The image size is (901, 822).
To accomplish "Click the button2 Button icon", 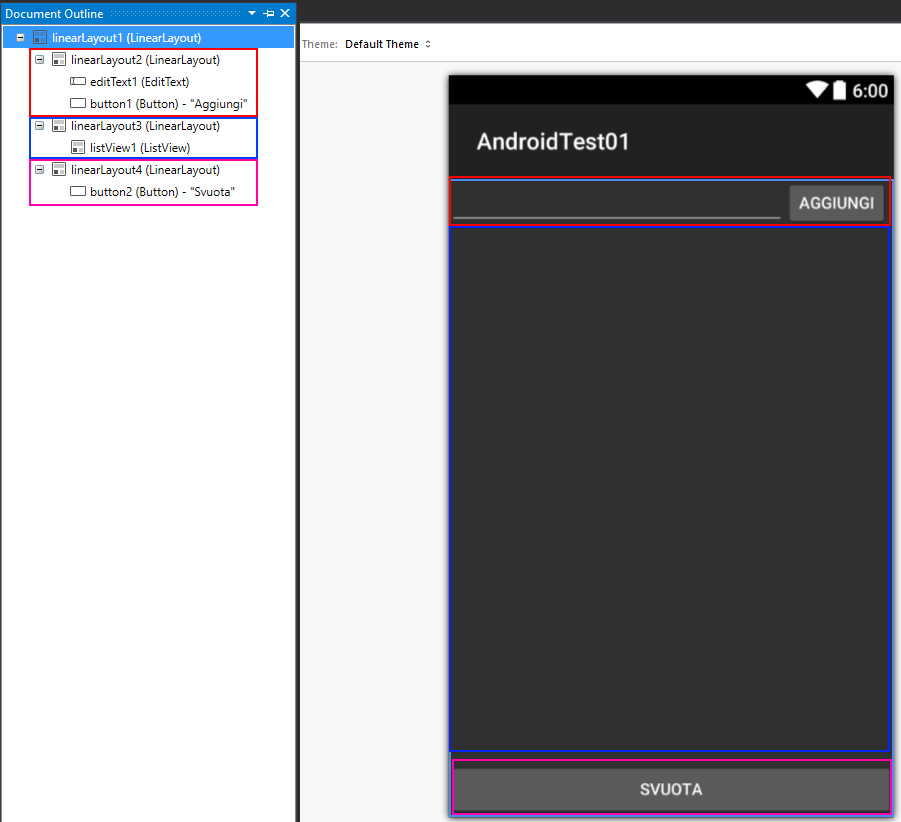I will 78,192.
